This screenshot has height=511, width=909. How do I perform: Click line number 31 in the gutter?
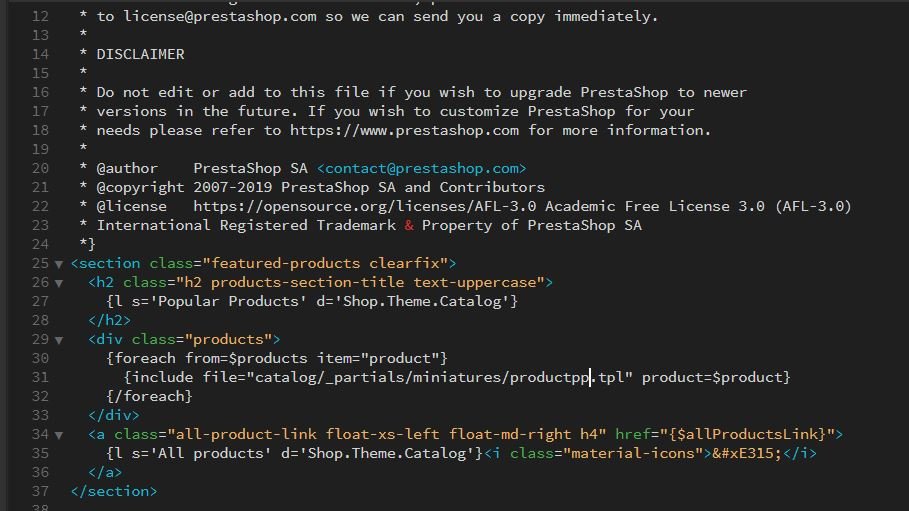click(x=40, y=378)
